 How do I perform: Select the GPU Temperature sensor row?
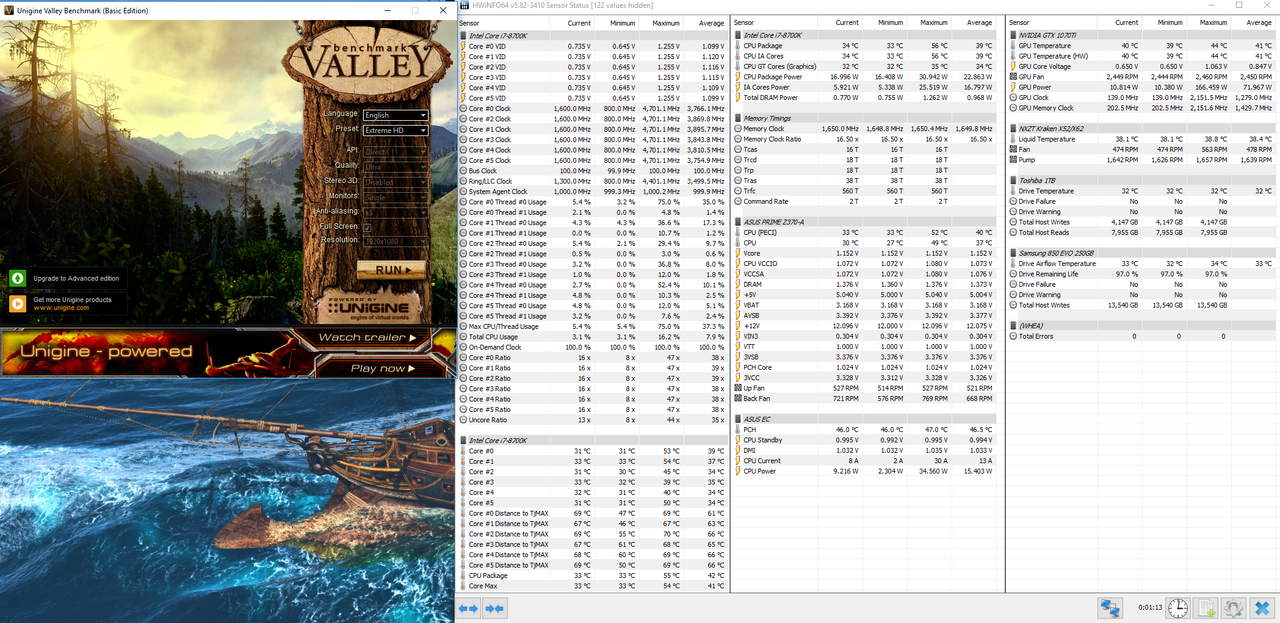coord(1141,45)
